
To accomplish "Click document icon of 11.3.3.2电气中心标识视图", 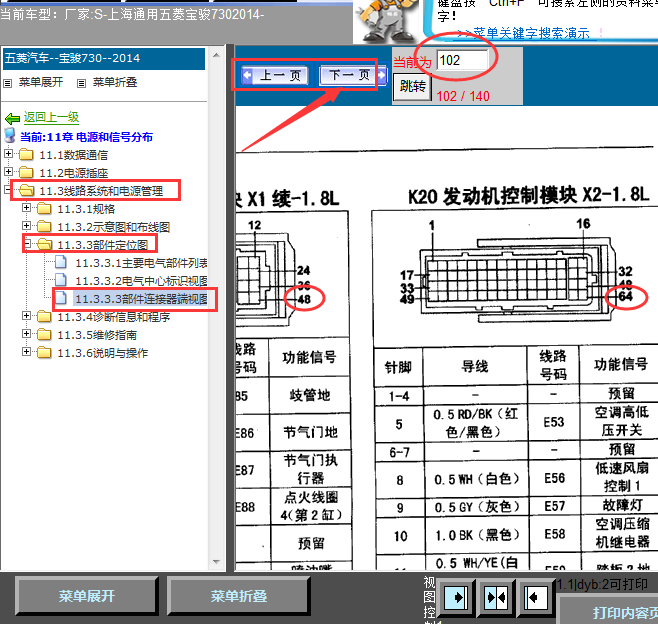I will (61, 280).
